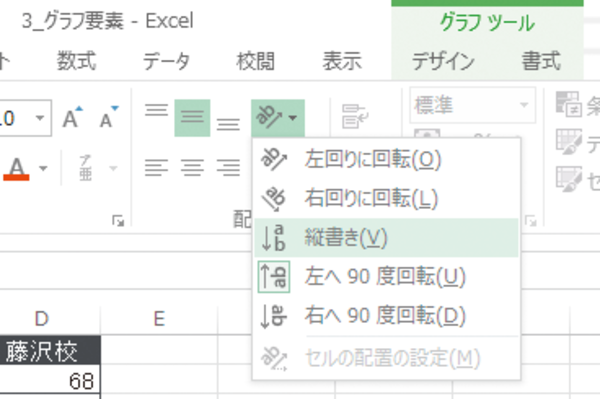Click the cell styles icon
Viewport: 600px width, 399px height.
pyautogui.click(x=569, y=179)
